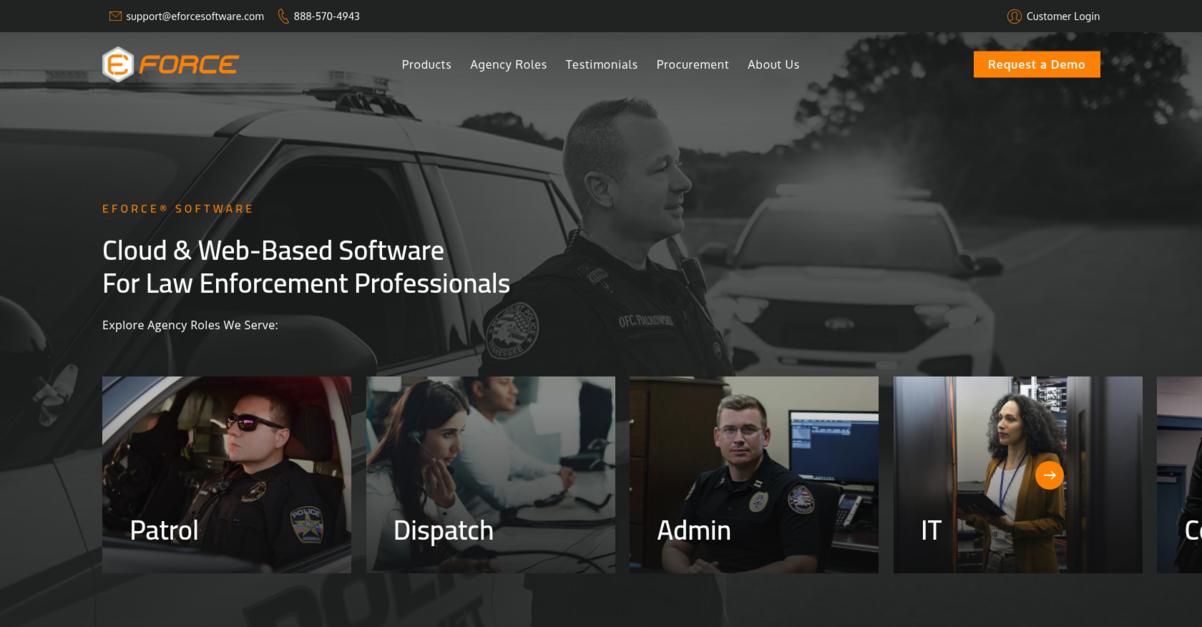Click the Explore Agency Roles We Serve text
Image resolution: width=1202 pixels, height=627 pixels.
(190, 325)
